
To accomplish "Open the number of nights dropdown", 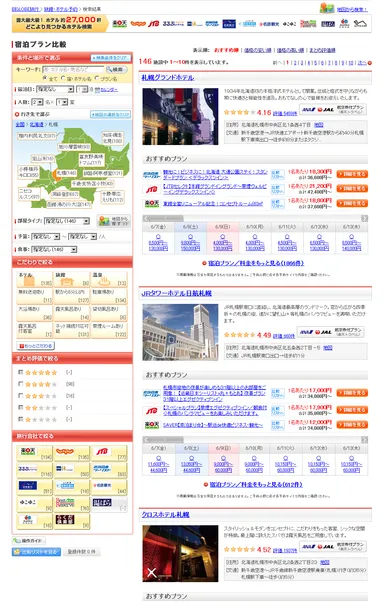I will pos(82,89).
